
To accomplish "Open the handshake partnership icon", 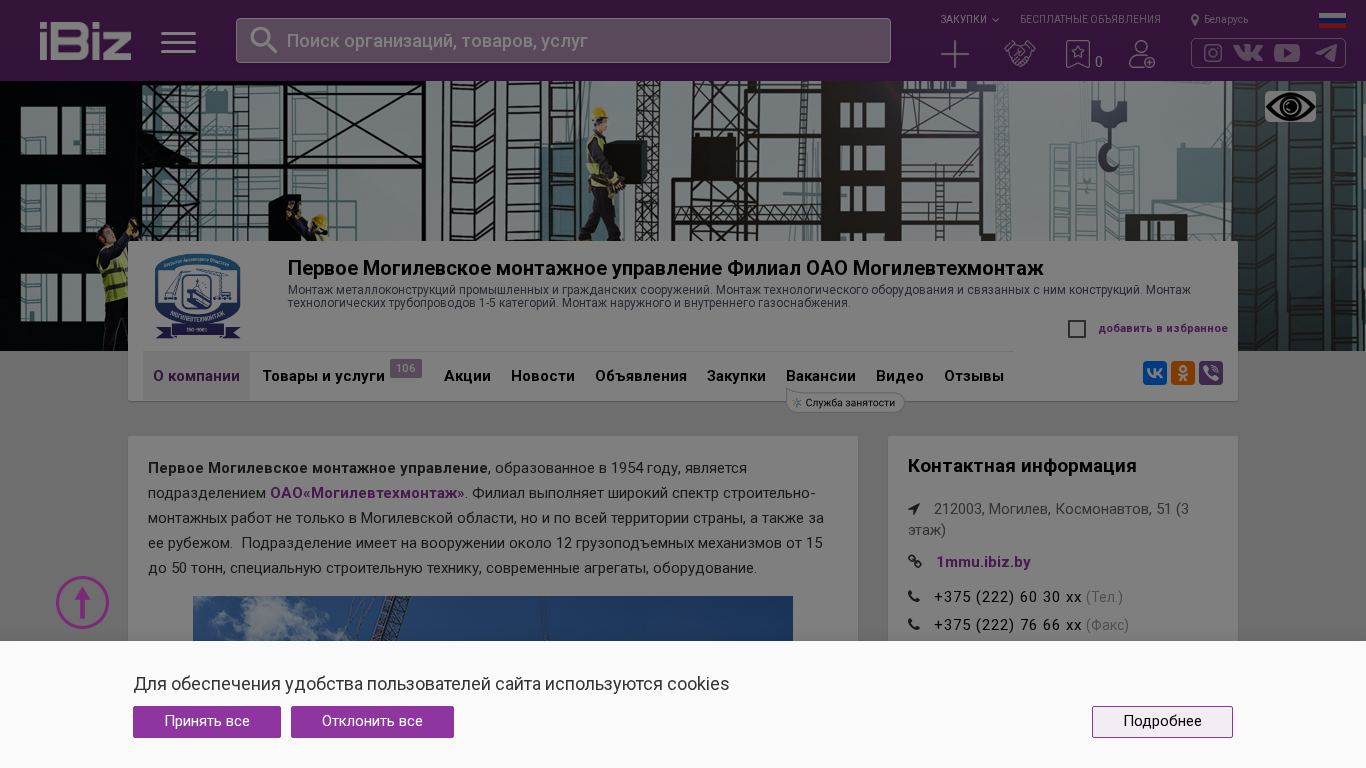I will pos(1020,54).
